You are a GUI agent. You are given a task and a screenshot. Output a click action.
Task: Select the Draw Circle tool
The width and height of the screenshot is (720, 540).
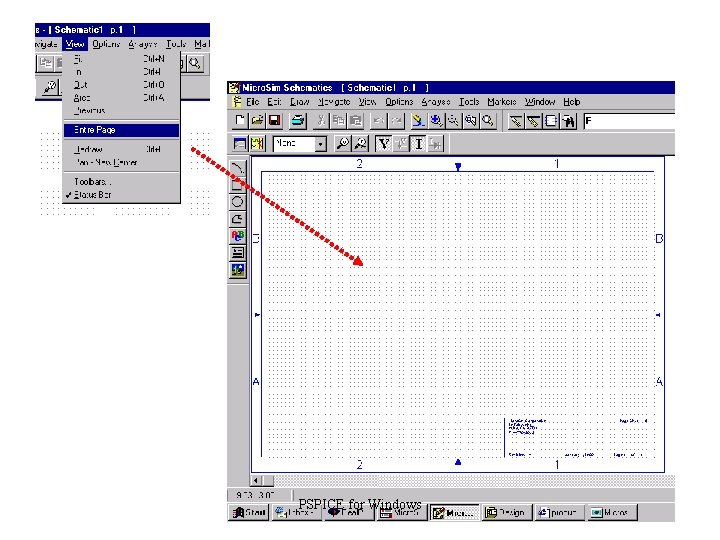coord(237,201)
